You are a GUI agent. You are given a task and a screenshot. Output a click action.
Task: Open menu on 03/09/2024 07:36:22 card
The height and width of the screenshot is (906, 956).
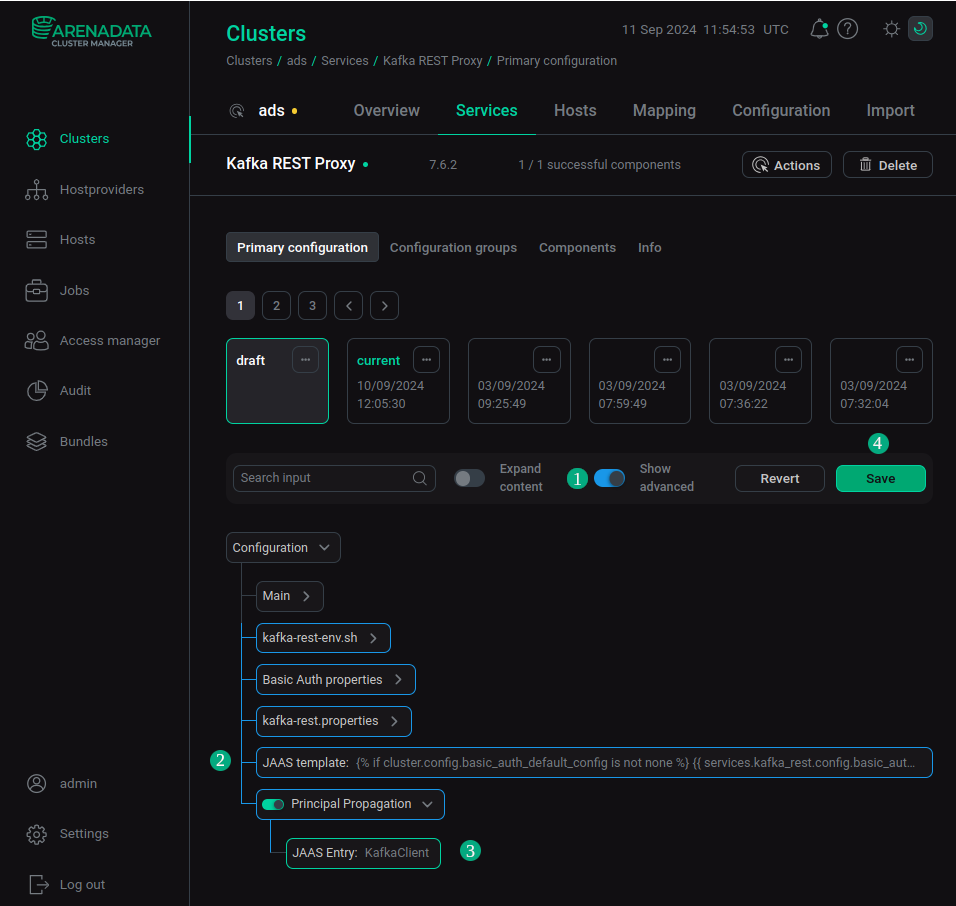coord(788,360)
